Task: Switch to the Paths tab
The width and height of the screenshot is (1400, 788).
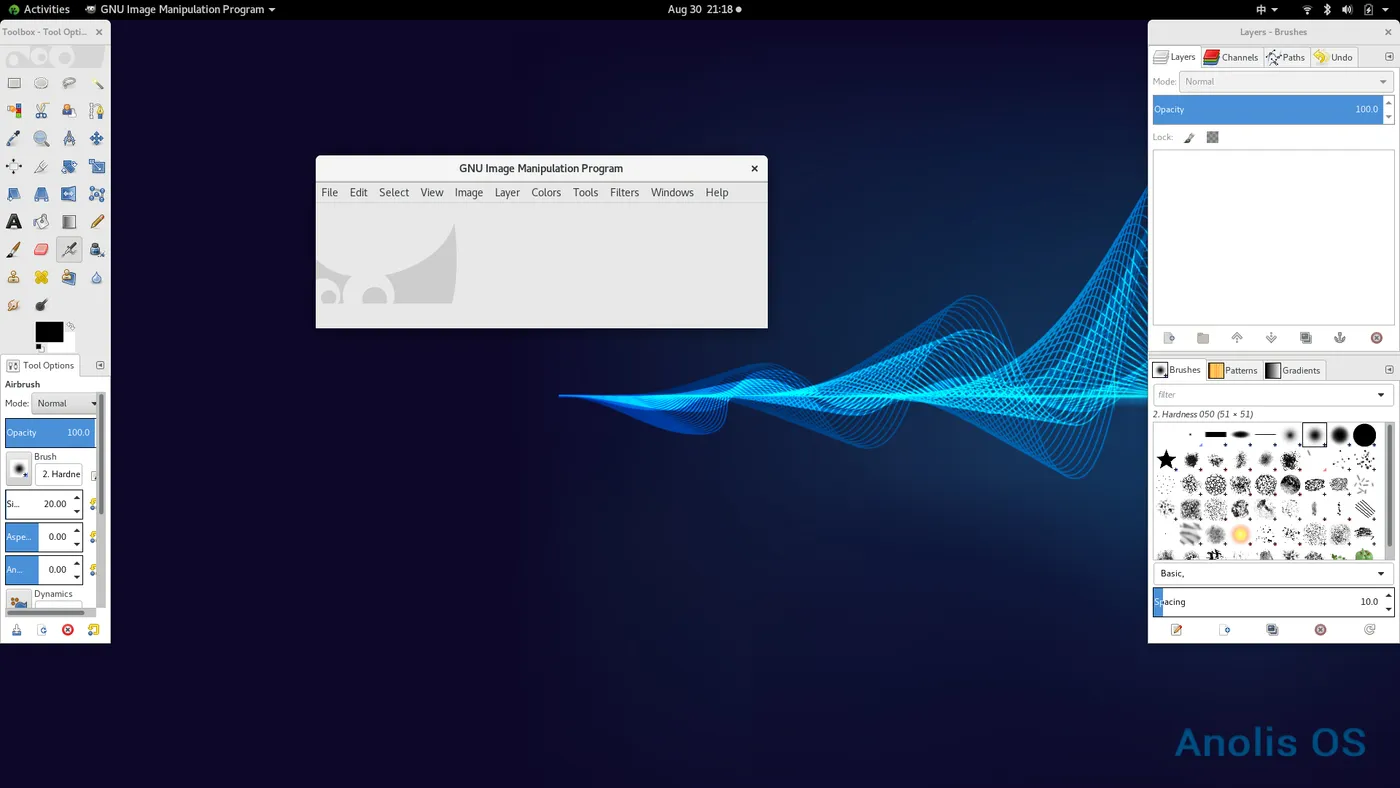Action: (1286, 57)
